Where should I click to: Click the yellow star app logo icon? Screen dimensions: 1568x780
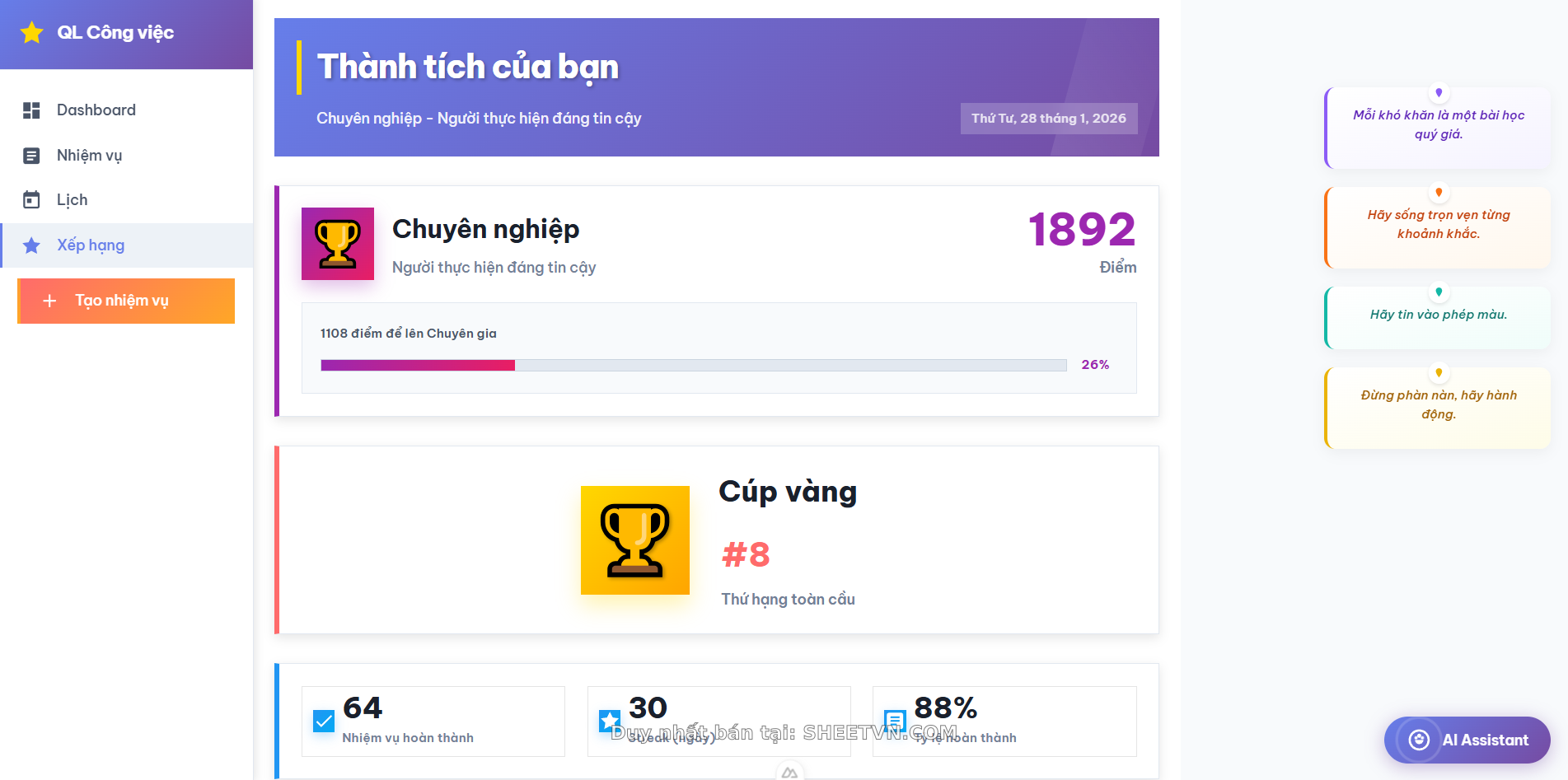point(31,33)
